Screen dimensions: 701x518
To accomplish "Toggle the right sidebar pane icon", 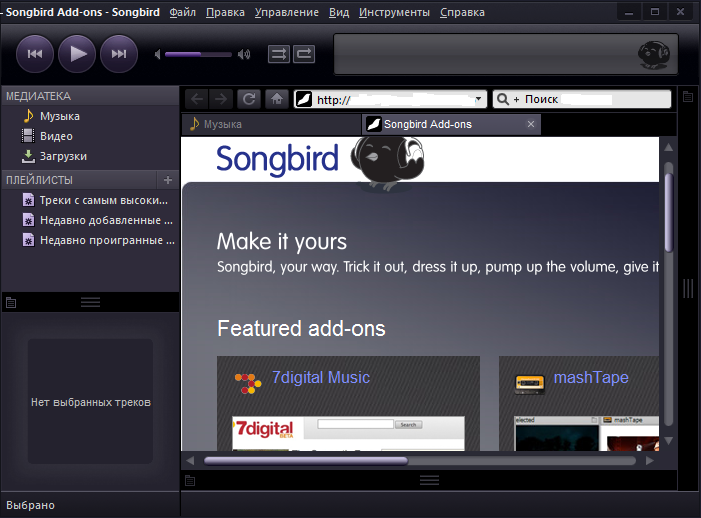I will click(x=688, y=96).
